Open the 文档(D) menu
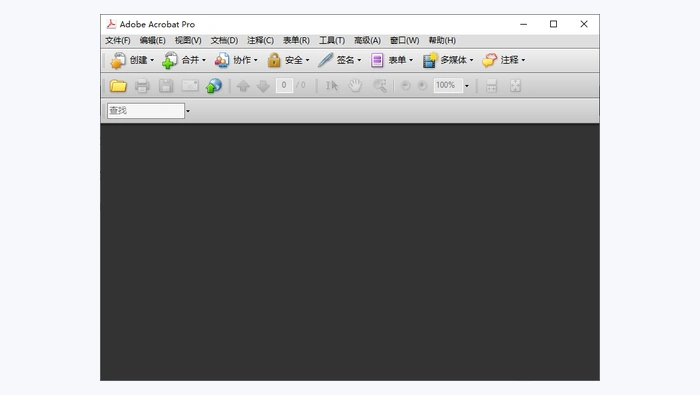 coord(224,41)
